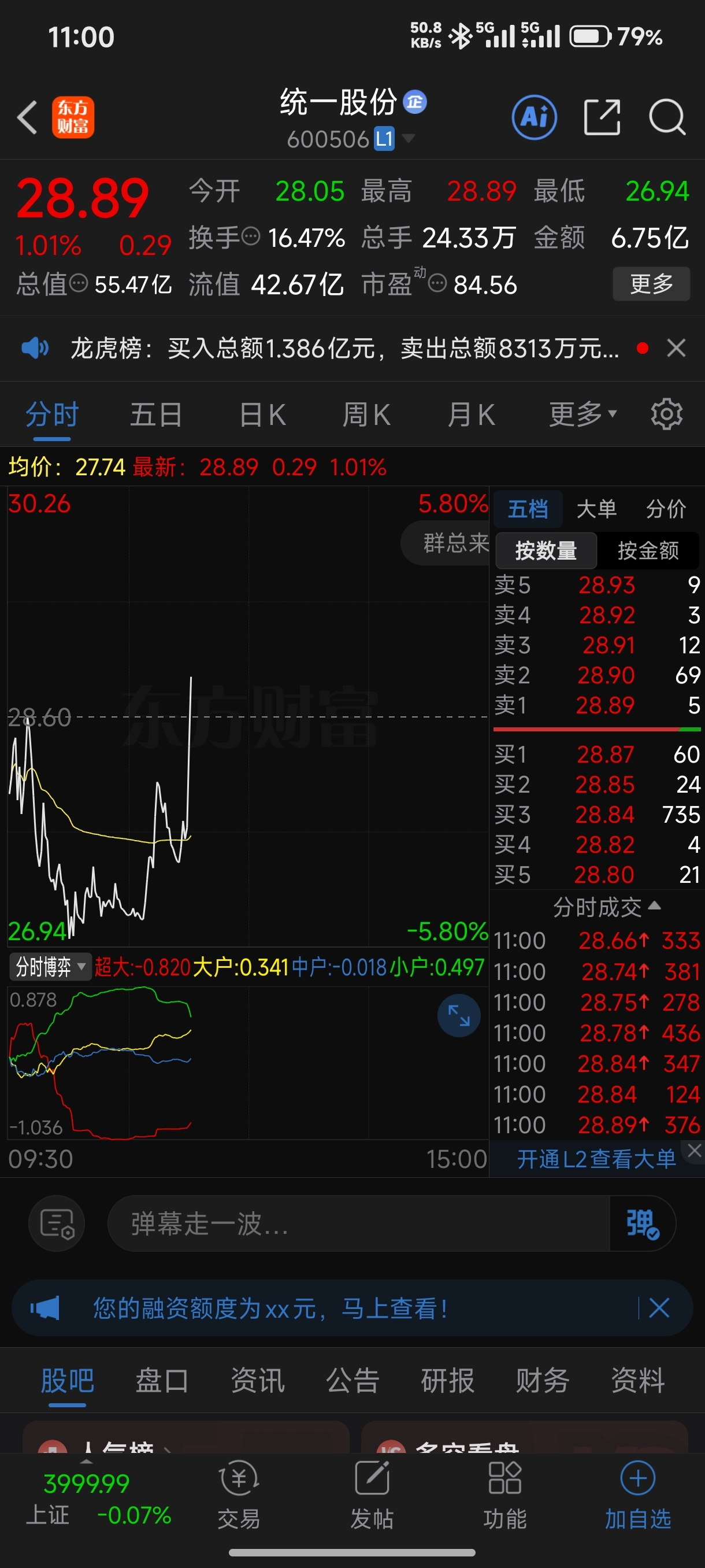This screenshot has width=705, height=1568.
Task: Switch to 资料 section tab
Action: [x=637, y=1380]
